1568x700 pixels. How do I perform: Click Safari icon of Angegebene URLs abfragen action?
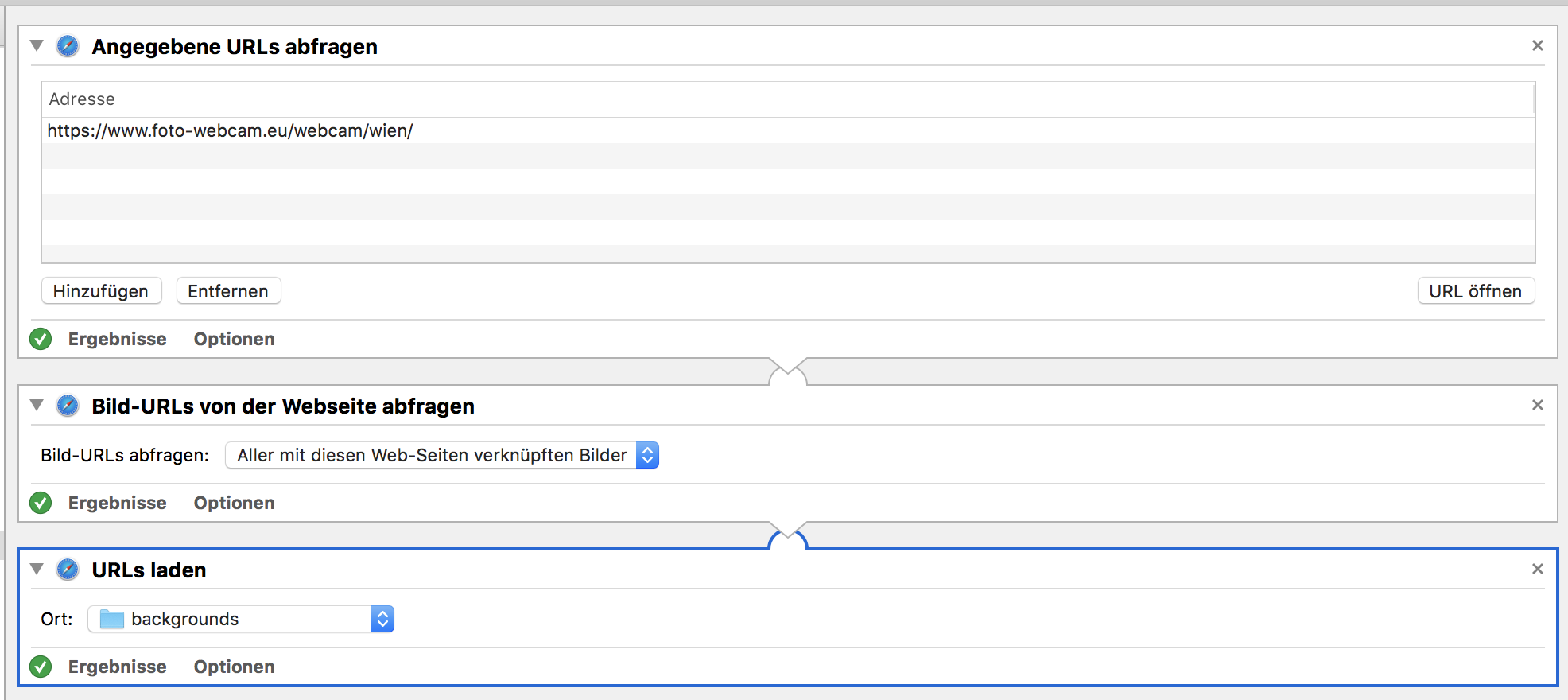68,46
